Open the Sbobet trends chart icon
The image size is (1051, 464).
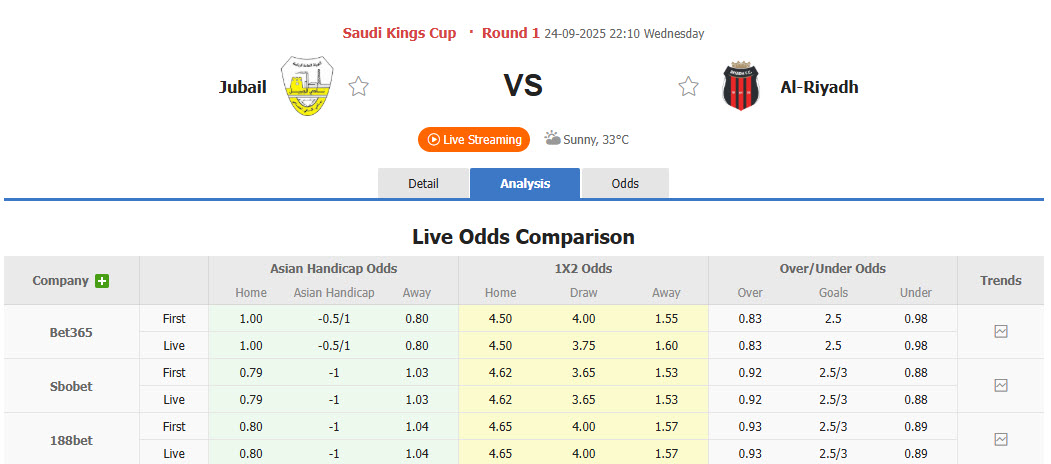click(1001, 385)
